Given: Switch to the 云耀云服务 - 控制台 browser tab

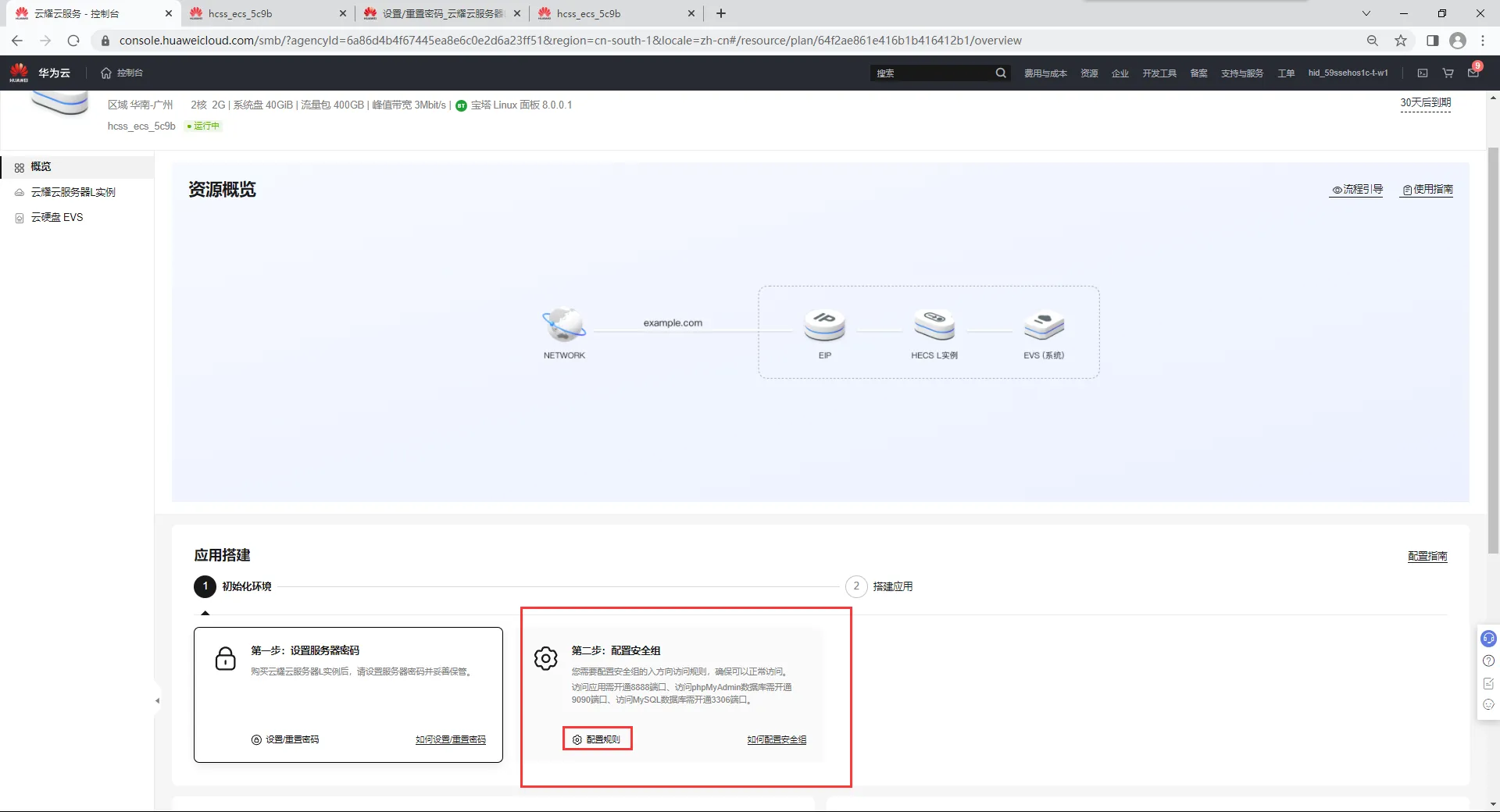Looking at the screenshot, I should [93, 13].
